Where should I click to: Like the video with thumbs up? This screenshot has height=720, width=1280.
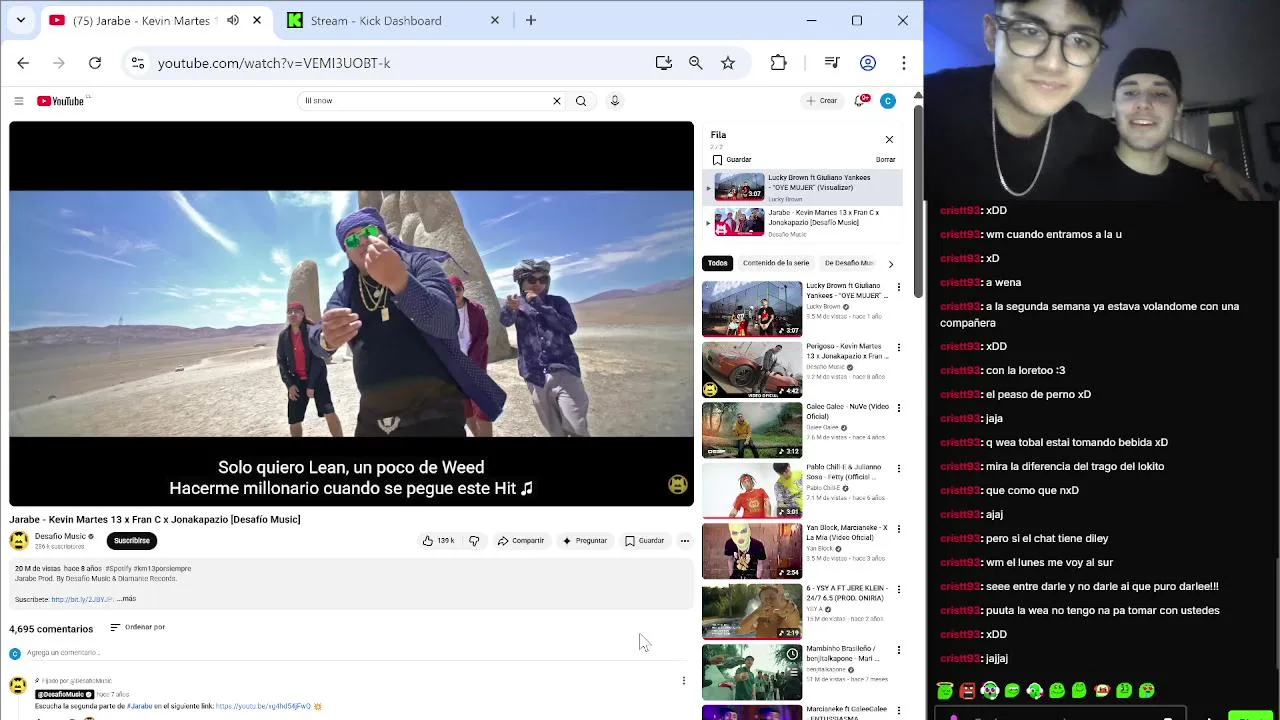(x=439, y=541)
